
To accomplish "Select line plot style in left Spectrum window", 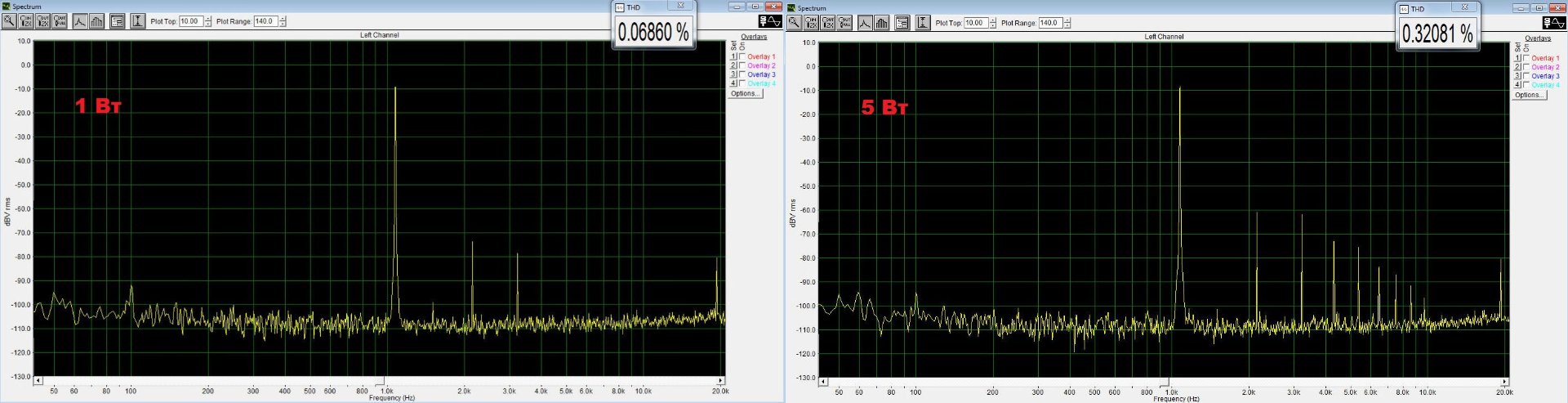I will [80, 21].
